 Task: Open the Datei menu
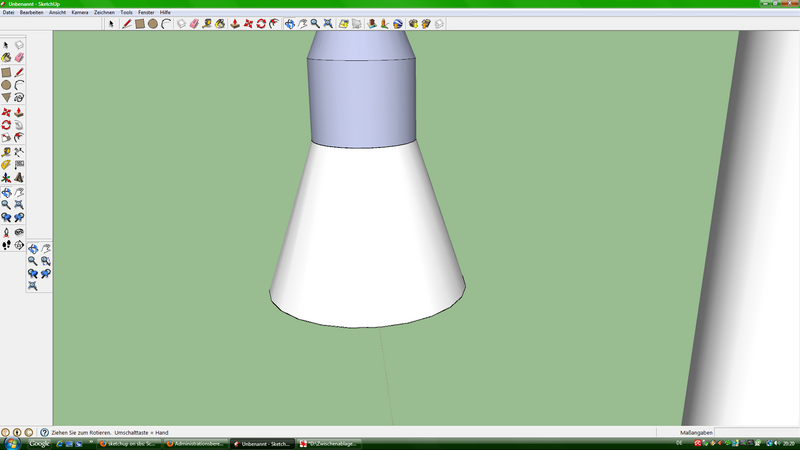8,12
